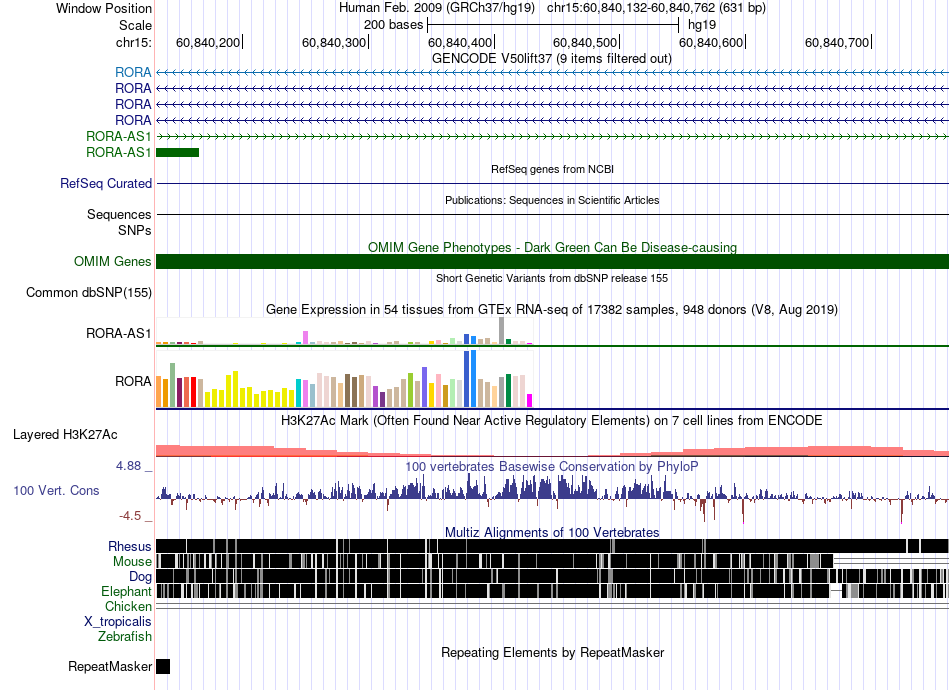Click the Layered H3K27Ac label
The width and height of the screenshot is (950, 690).
[65, 434]
